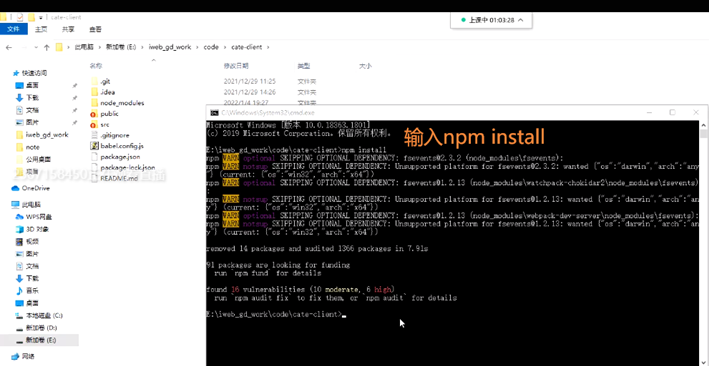Viewport: 709px width, 366px height.
Task: Switch to the 共享 ribbon tab
Action: [x=68, y=29]
